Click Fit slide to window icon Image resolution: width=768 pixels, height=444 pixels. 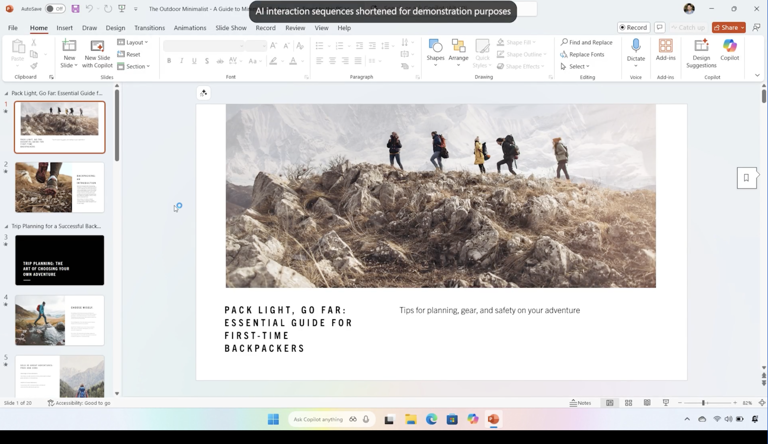[x=762, y=403]
